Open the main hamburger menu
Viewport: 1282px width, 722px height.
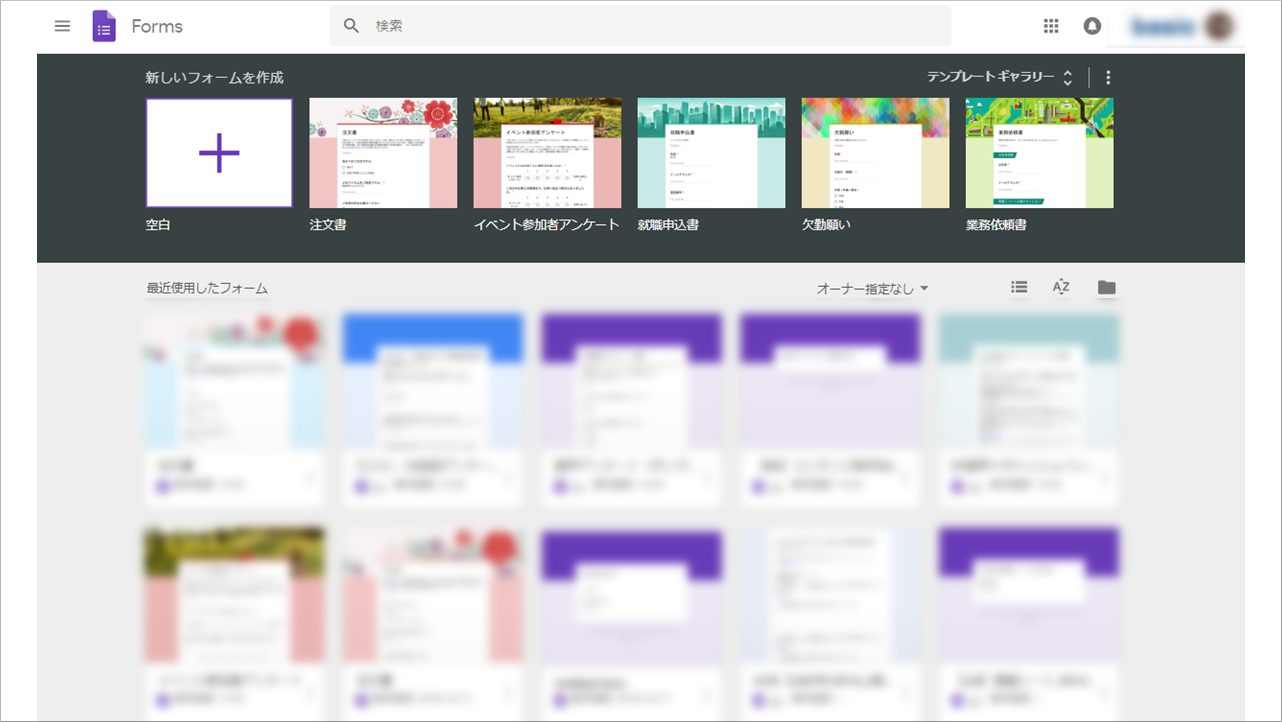[62, 26]
